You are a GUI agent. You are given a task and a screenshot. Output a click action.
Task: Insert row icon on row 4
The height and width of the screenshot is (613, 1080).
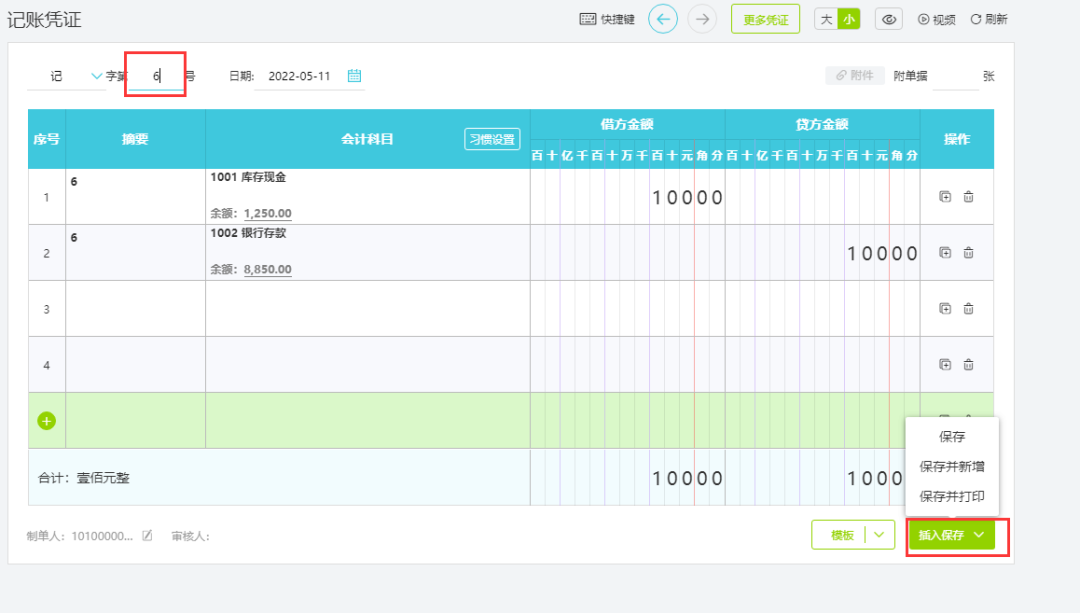[x=945, y=364]
